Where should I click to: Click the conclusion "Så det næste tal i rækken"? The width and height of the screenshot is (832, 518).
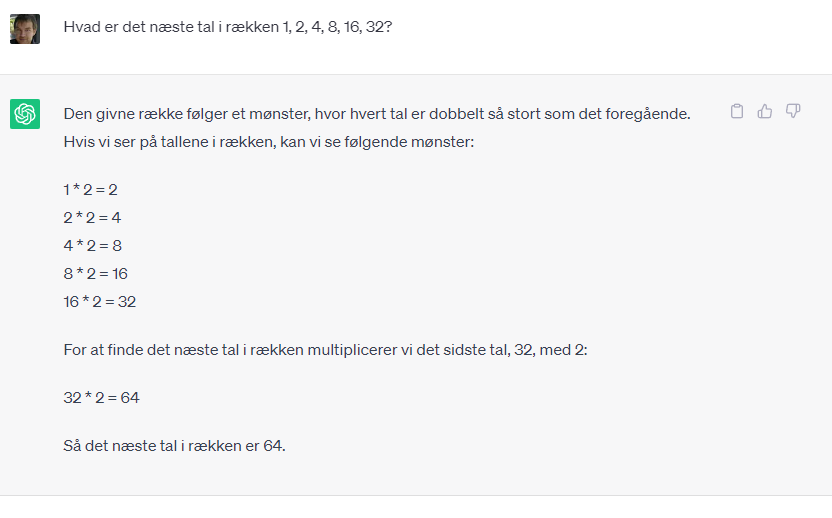[x=174, y=445]
